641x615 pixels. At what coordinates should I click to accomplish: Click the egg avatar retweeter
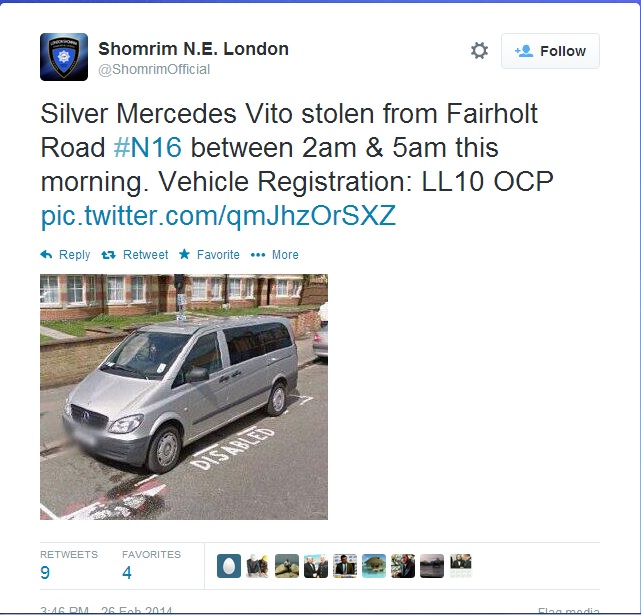click(x=229, y=566)
